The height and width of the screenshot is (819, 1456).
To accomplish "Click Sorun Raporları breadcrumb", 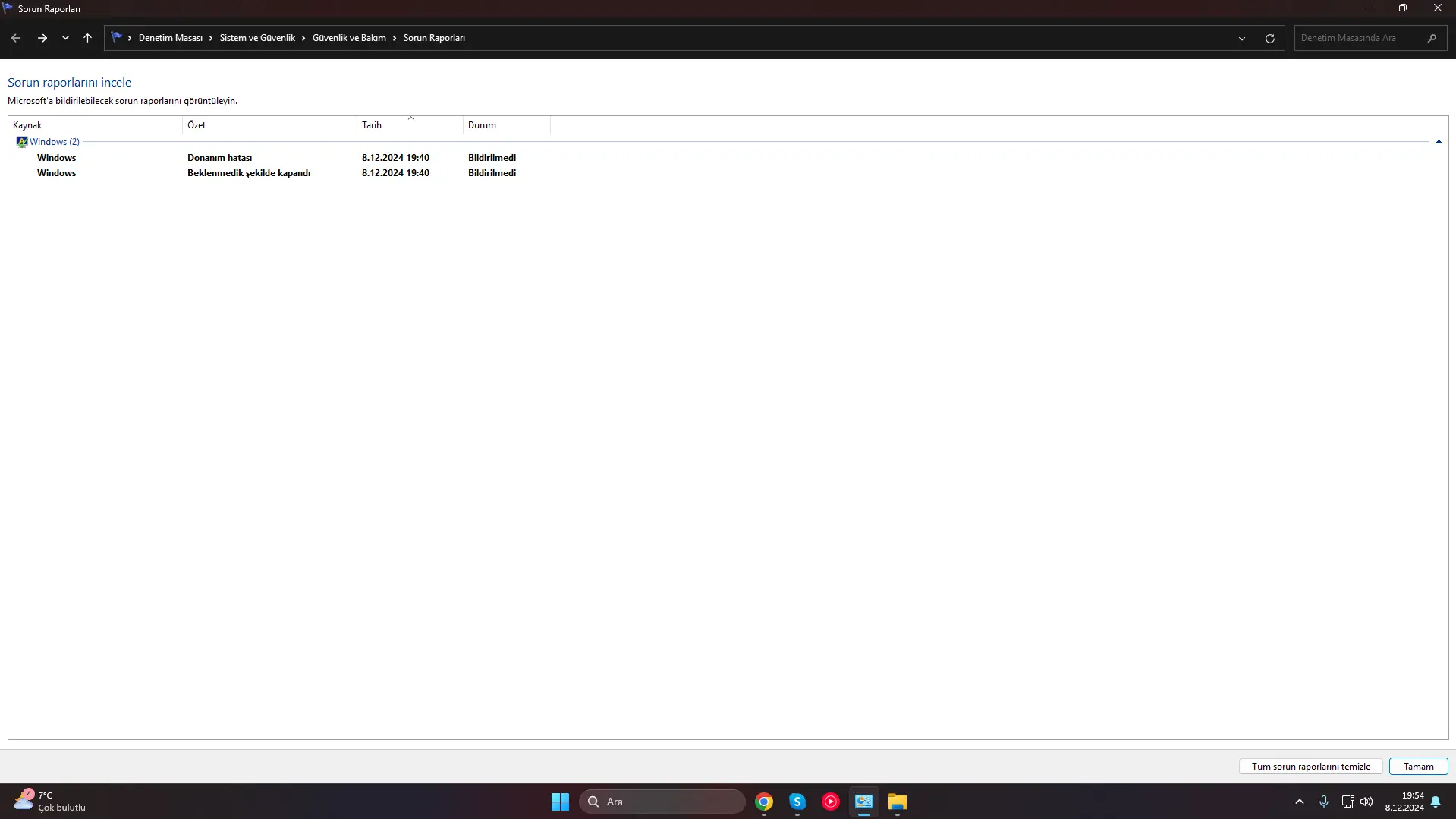I will pos(434,38).
